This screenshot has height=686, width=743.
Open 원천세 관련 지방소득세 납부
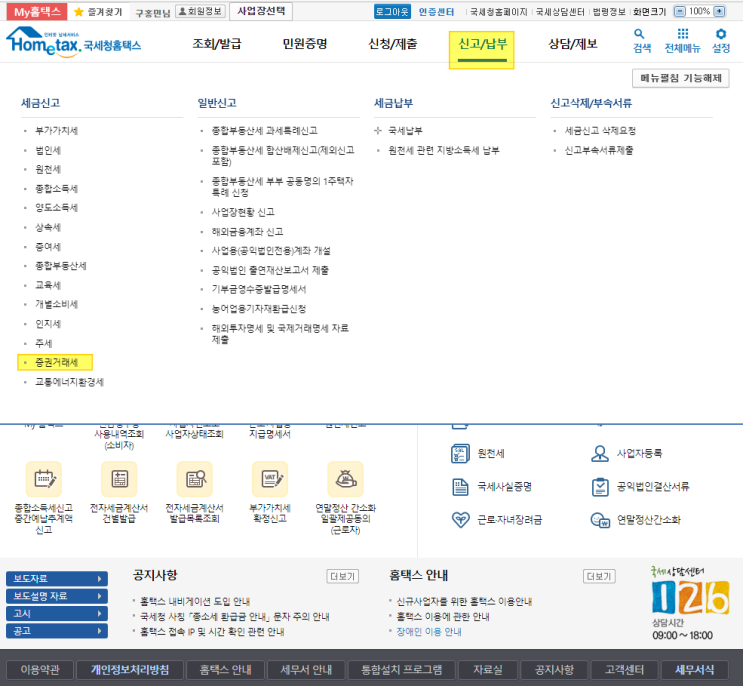pyautogui.click(x=444, y=151)
